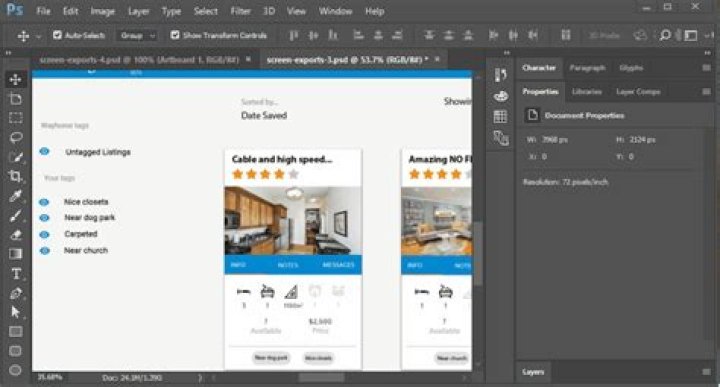The width and height of the screenshot is (720, 387).
Task: Toggle eye icon beside Near church
Action: coord(45,251)
